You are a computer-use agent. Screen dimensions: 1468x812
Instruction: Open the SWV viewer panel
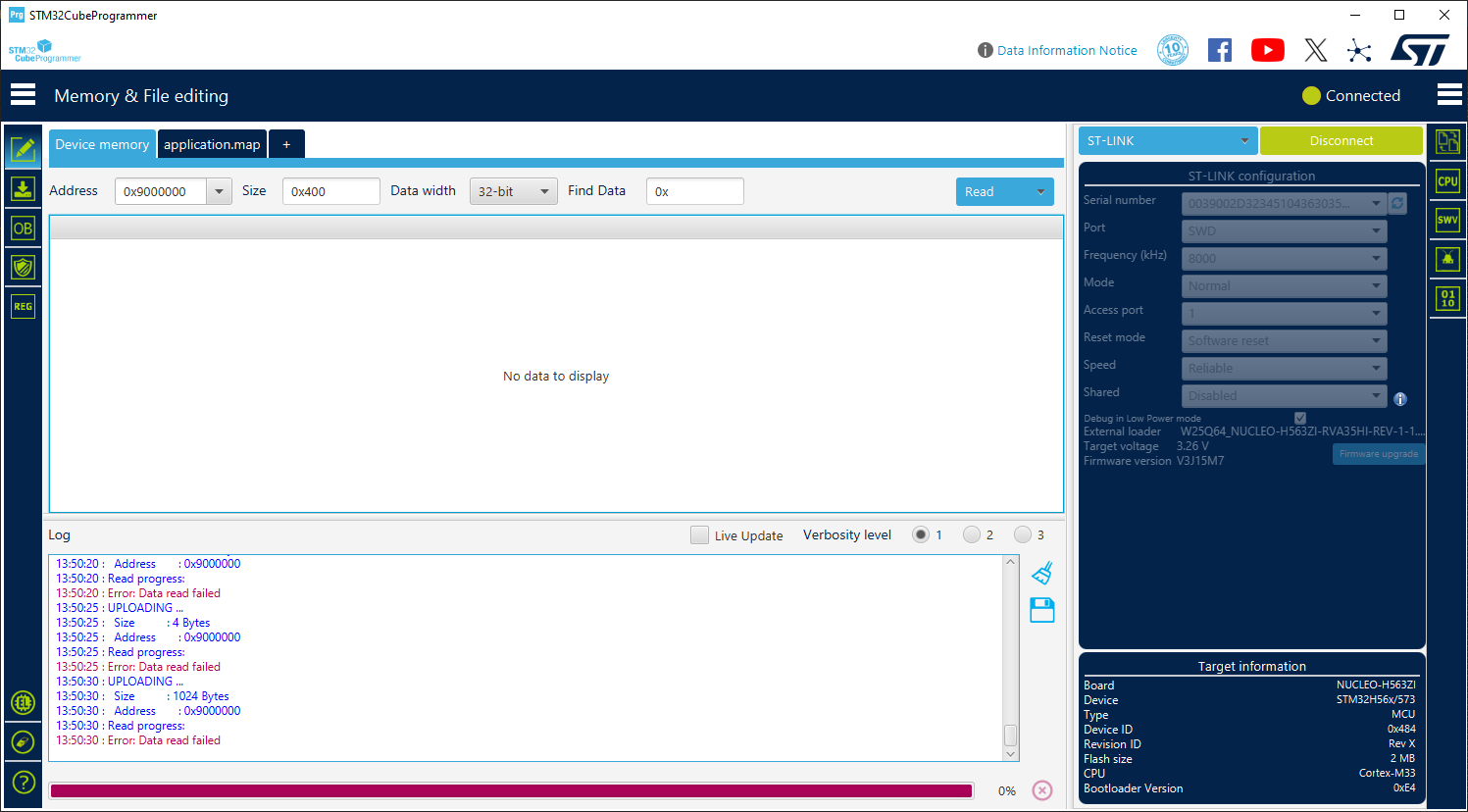(1447, 220)
